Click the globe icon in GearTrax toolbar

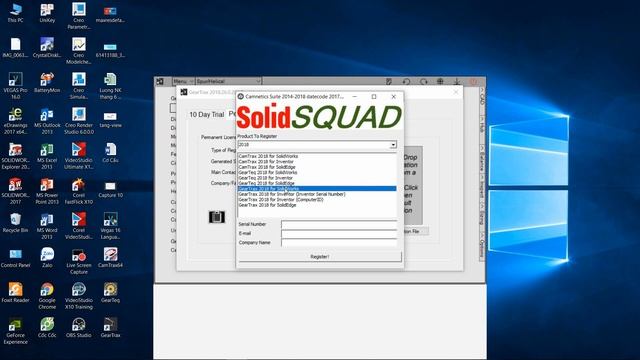coord(440,82)
